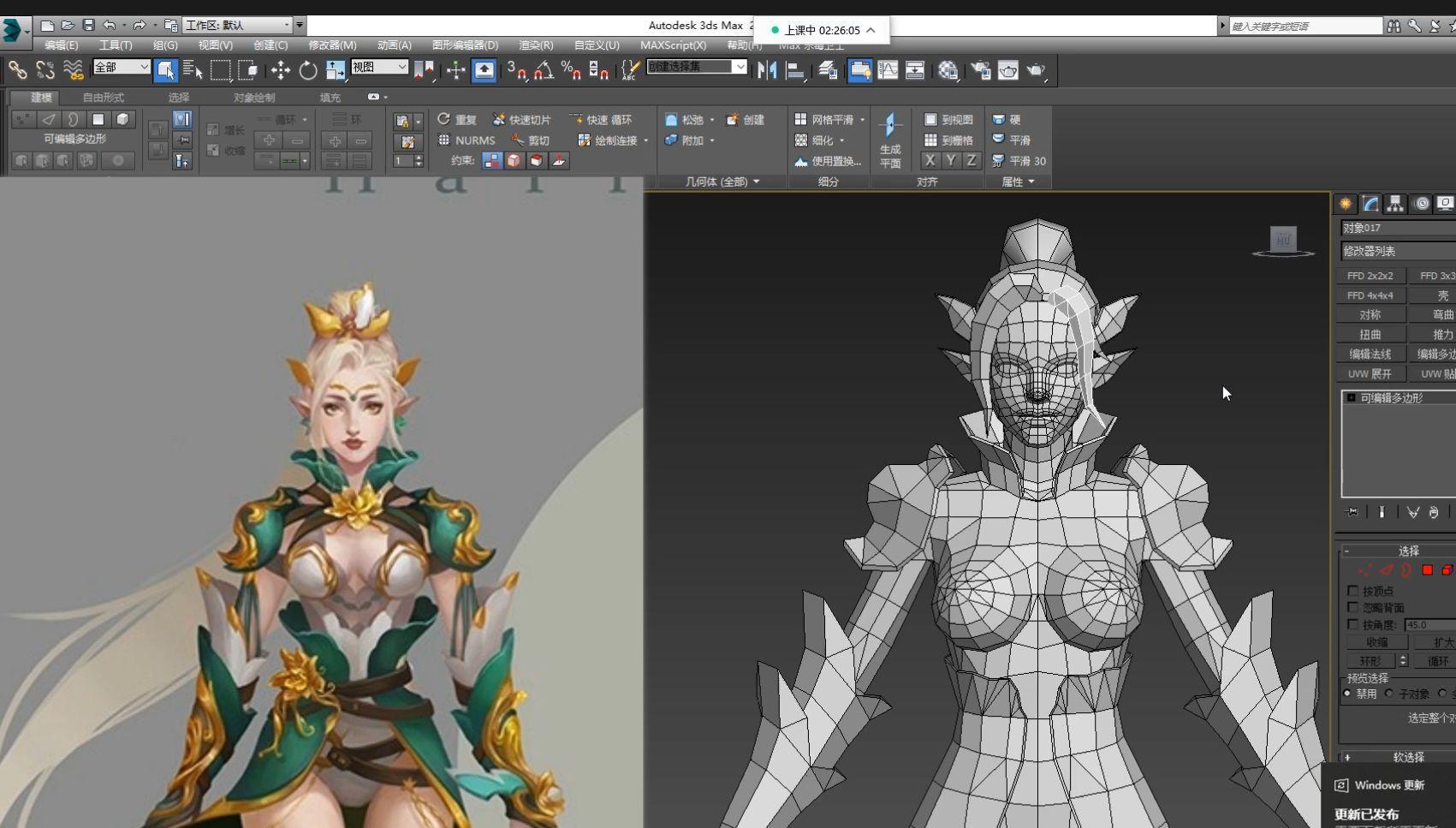
Task: Open the Curve Editor icon
Action: point(888,70)
